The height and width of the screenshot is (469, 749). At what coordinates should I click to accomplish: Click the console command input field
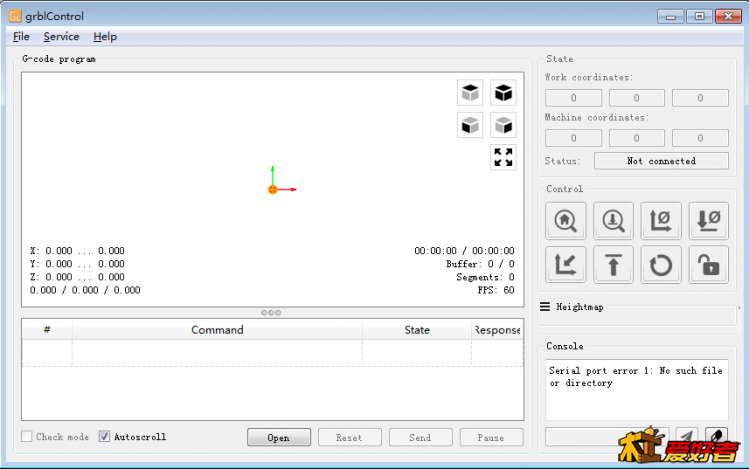pyautogui.click(x=607, y=437)
